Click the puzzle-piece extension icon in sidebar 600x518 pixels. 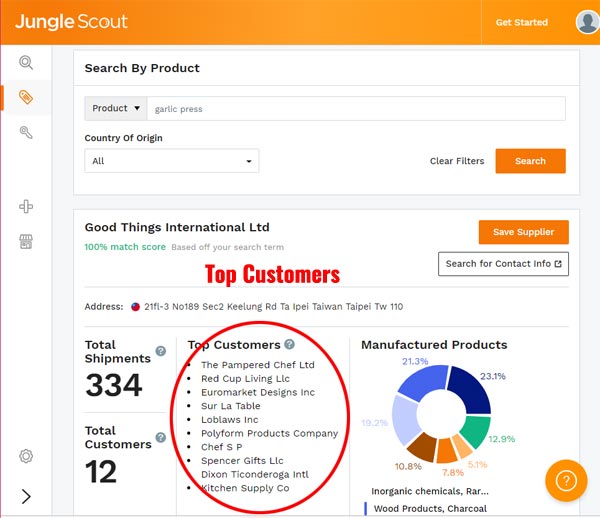click(26, 207)
